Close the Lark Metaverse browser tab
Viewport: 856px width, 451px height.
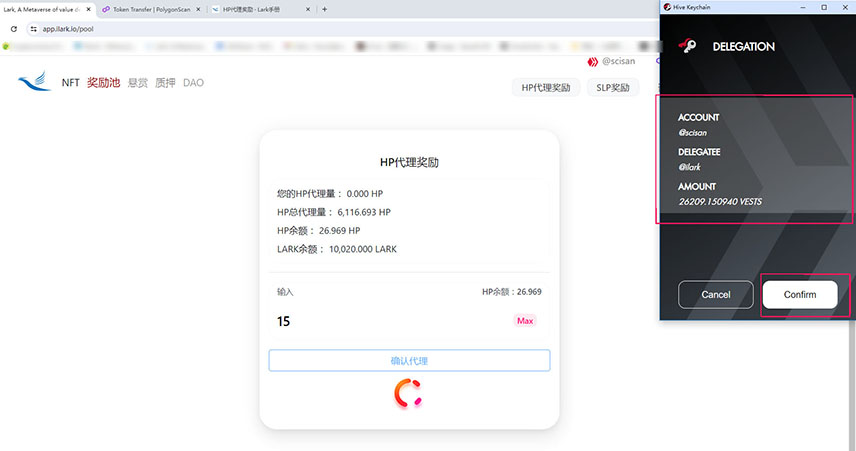point(88,9)
